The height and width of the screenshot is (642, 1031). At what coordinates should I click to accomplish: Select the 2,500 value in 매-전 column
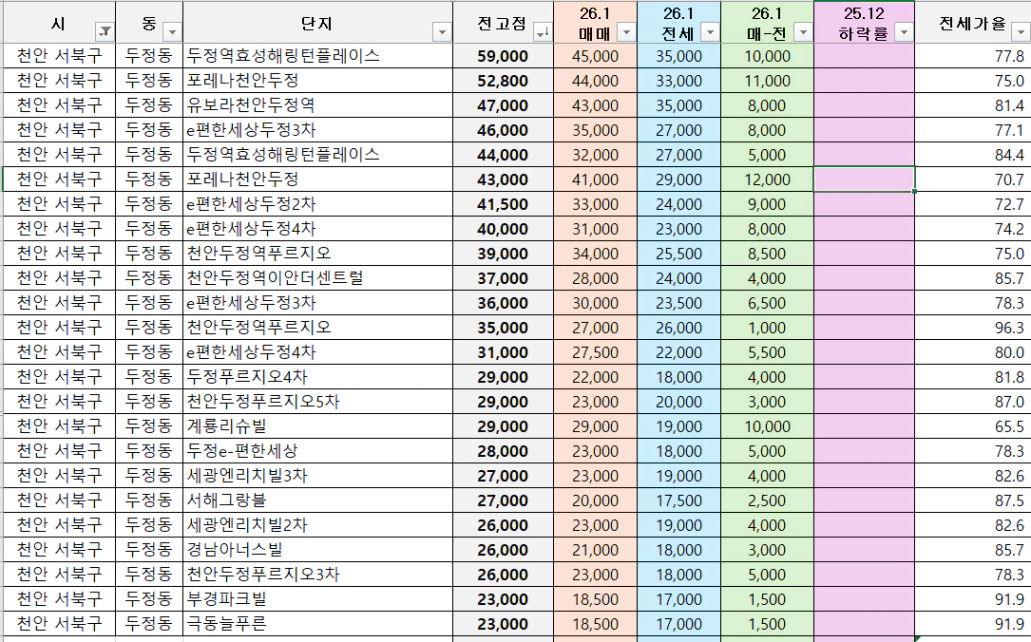click(767, 500)
